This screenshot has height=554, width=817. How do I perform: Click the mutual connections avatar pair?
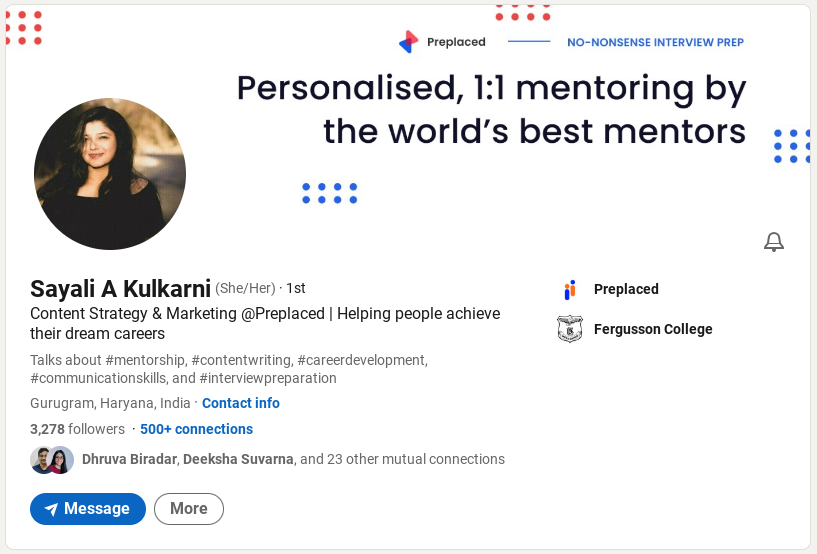pos(52,460)
